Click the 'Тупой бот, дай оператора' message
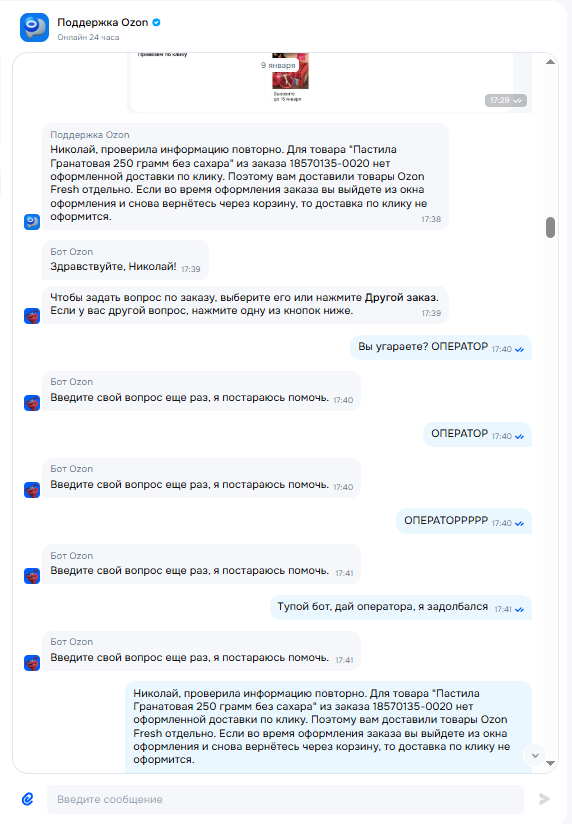 click(x=401, y=607)
